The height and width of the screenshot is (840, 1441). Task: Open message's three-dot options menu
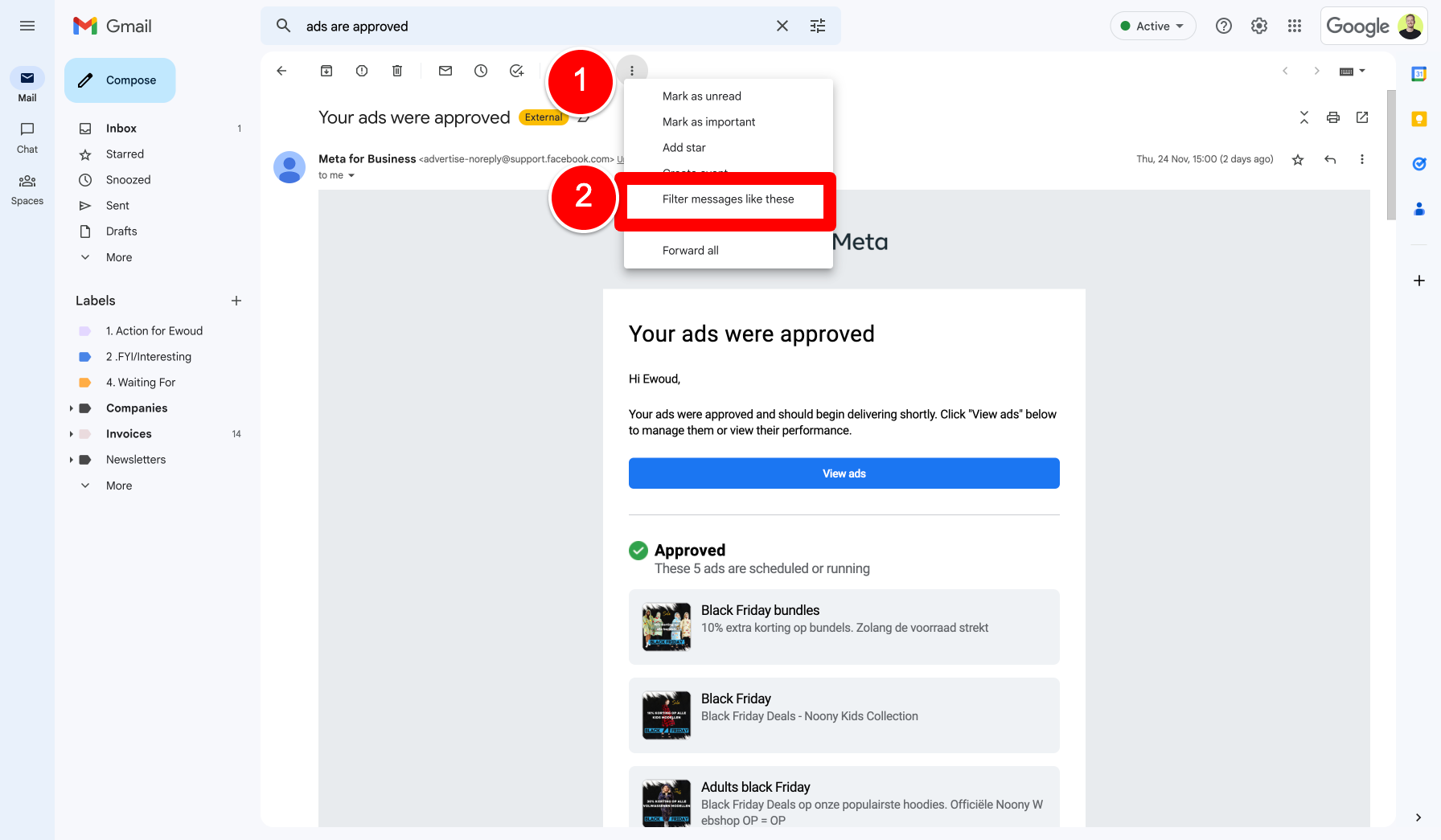(1362, 159)
